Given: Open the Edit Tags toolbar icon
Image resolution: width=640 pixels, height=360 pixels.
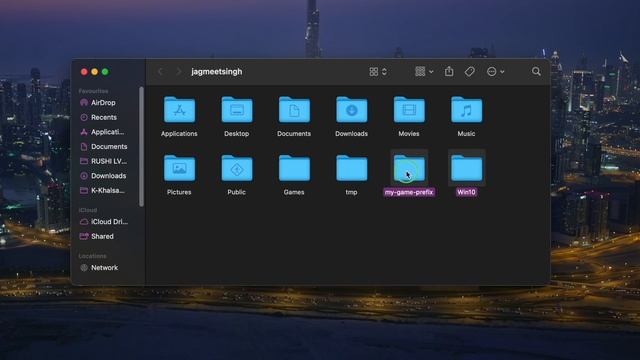Looking at the screenshot, I should point(469,72).
